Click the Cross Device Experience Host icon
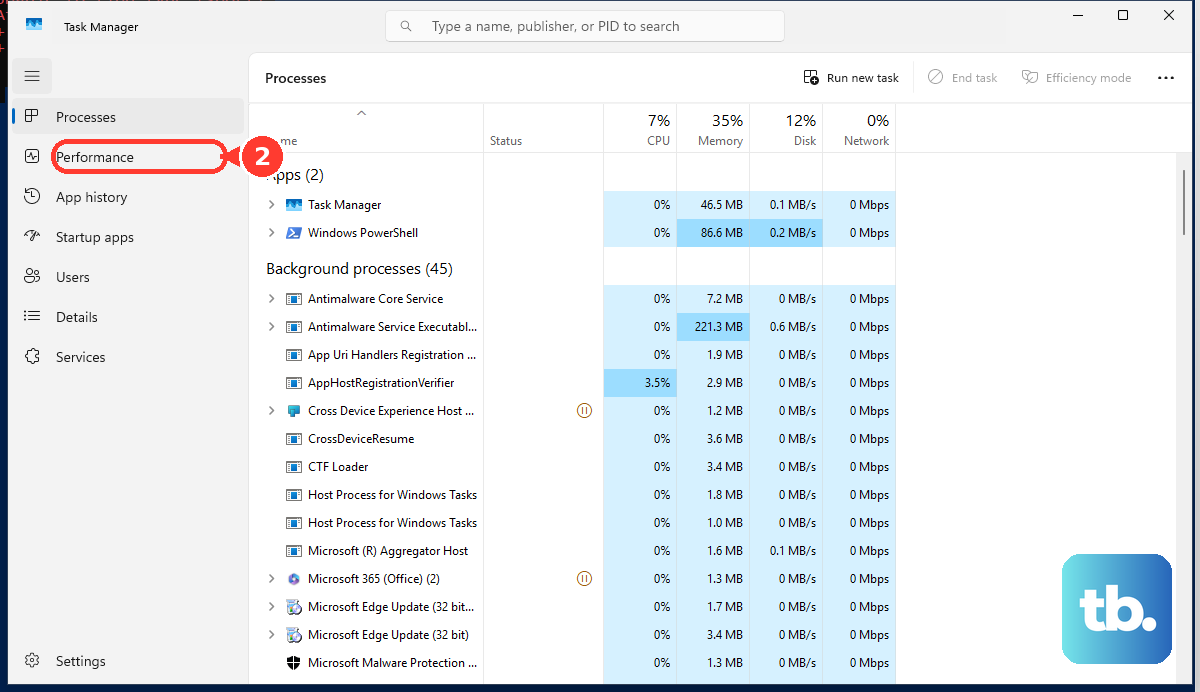This screenshot has height=692, width=1200. (294, 411)
